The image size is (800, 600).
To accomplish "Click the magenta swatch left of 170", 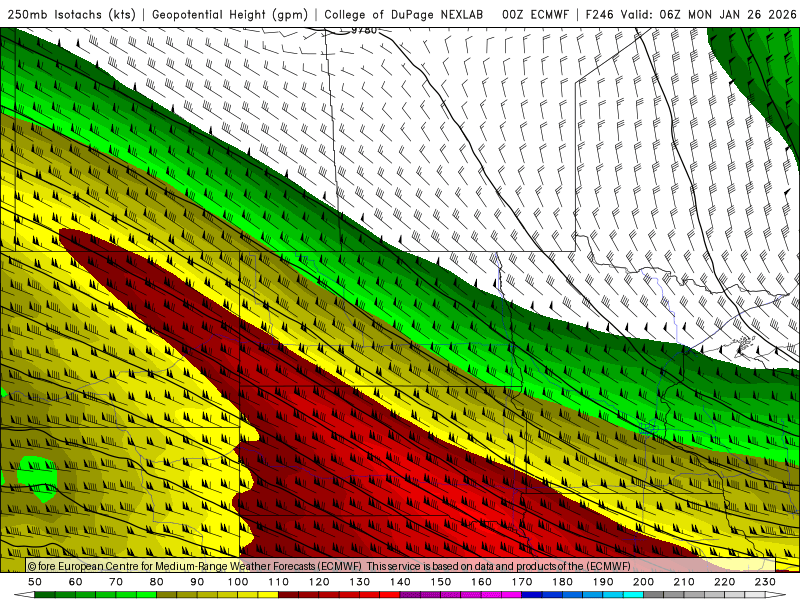I will pos(511,595).
